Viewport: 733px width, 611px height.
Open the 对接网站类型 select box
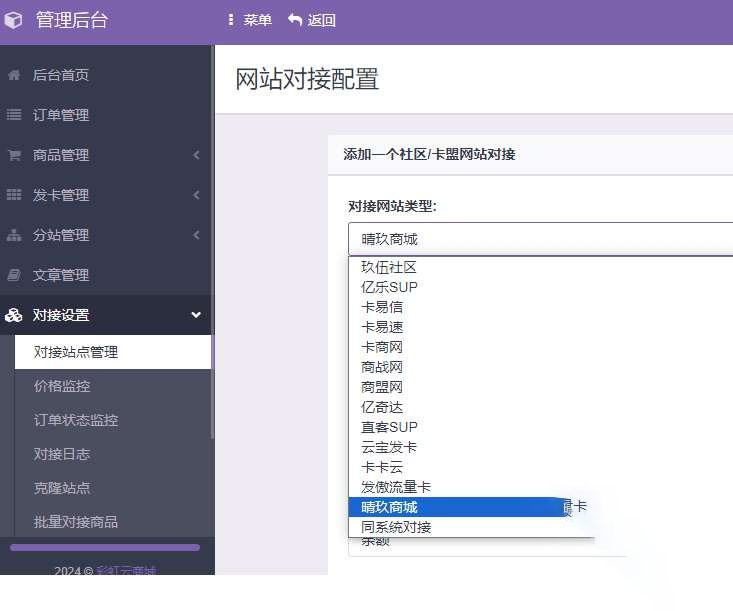pos(540,239)
